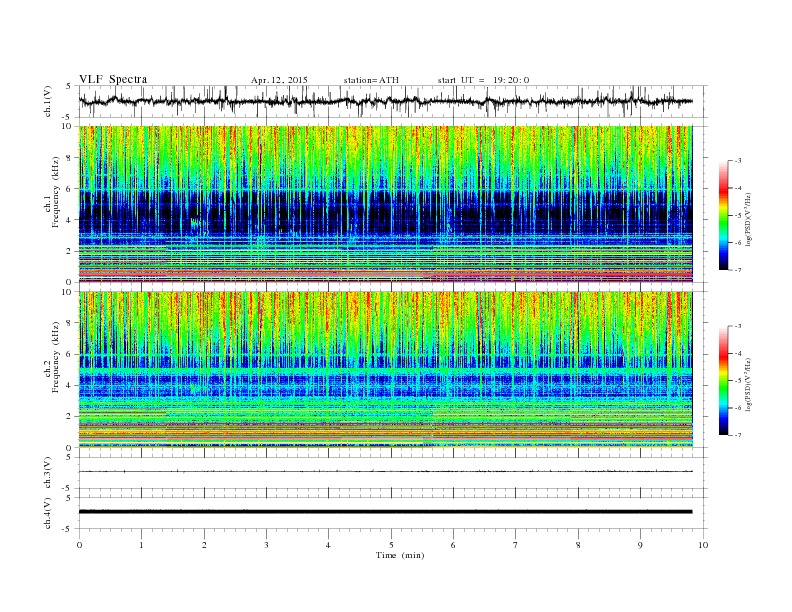The image size is (792, 612).
Task: Click the "-5" label on ch.1 color bar
Action: [738, 216]
